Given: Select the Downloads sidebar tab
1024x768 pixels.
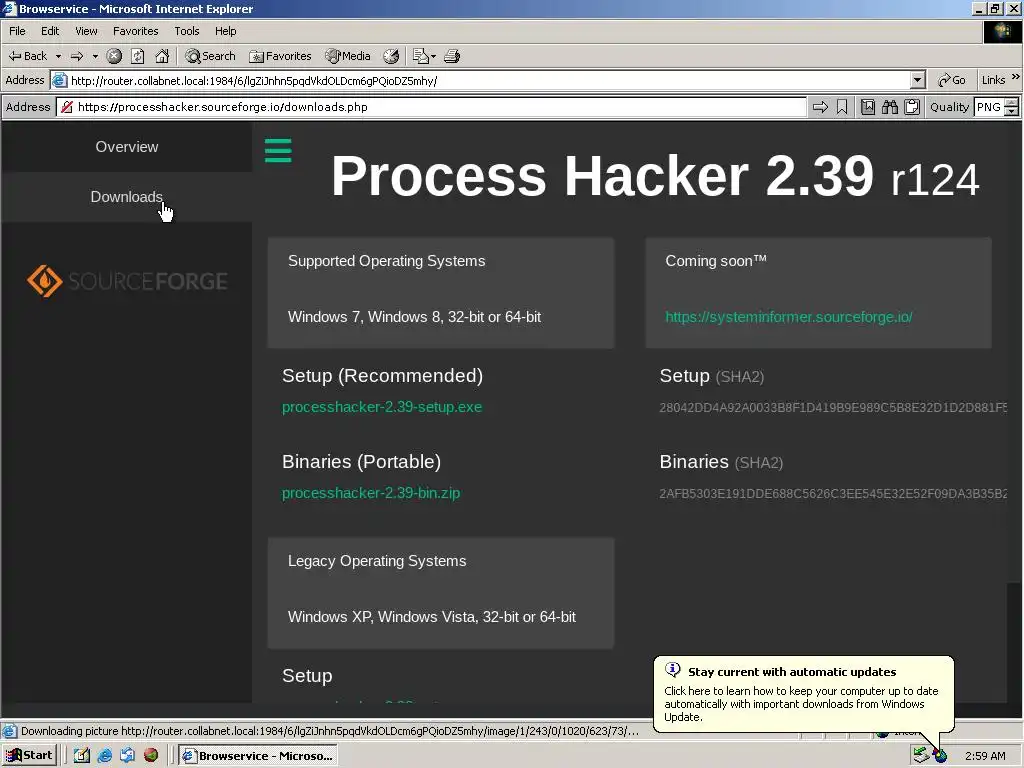Looking at the screenshot, I should (x=127, y=197).
